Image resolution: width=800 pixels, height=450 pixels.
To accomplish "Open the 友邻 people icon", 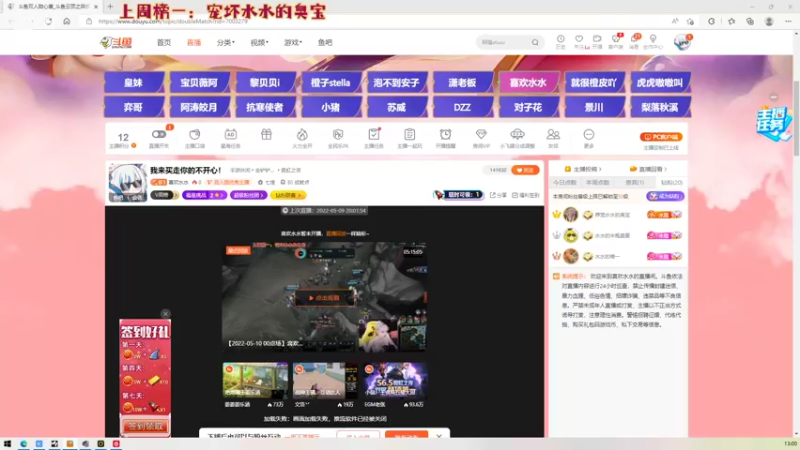I will point(553,134).
